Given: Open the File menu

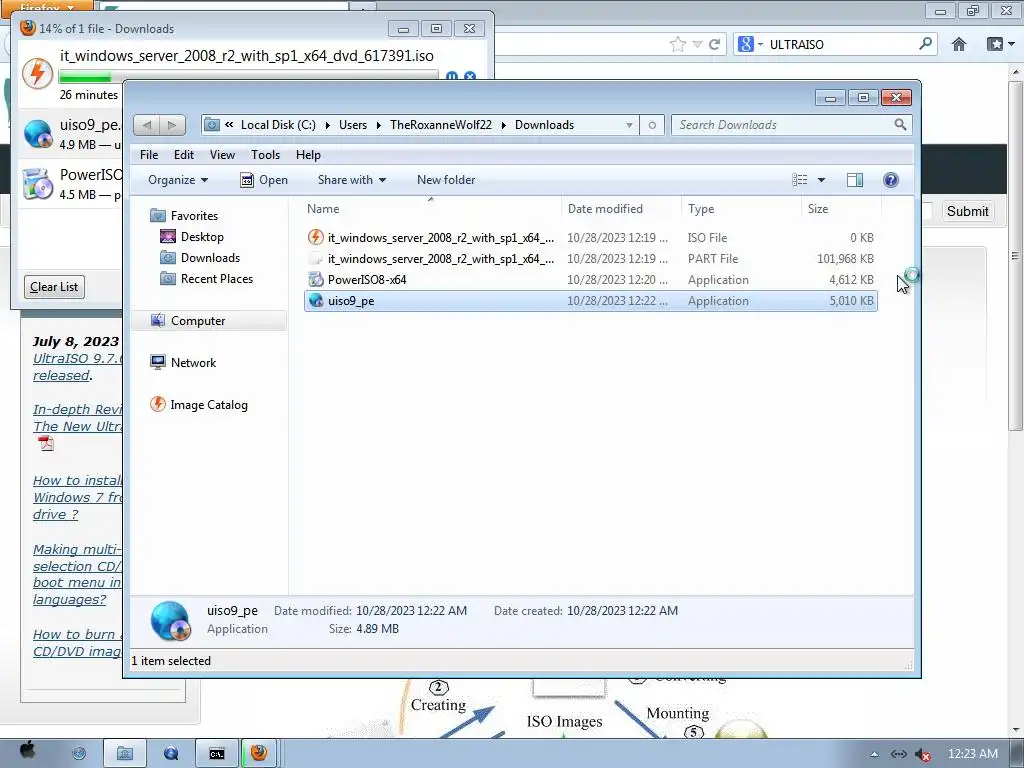Looking at the screenshot, I should click(x=149, y=155).
